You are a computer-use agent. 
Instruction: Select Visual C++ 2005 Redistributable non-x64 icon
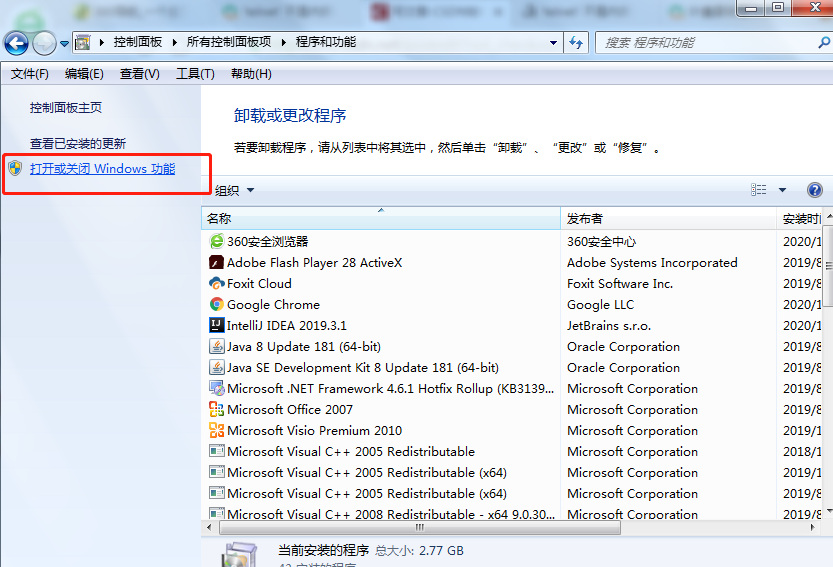[217, 451]
